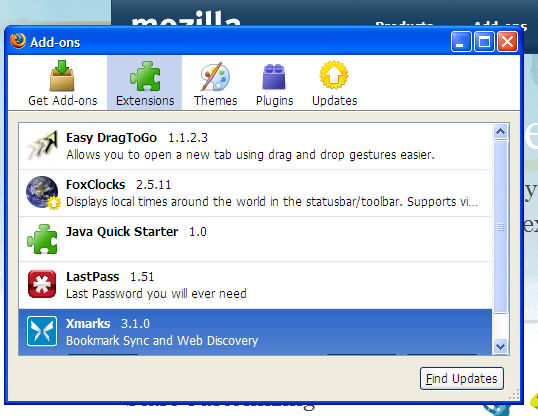The height and width of the screenshot is (416, 538).
Task: Select the Easy DragToGo extension name
Action: point(111,138)
